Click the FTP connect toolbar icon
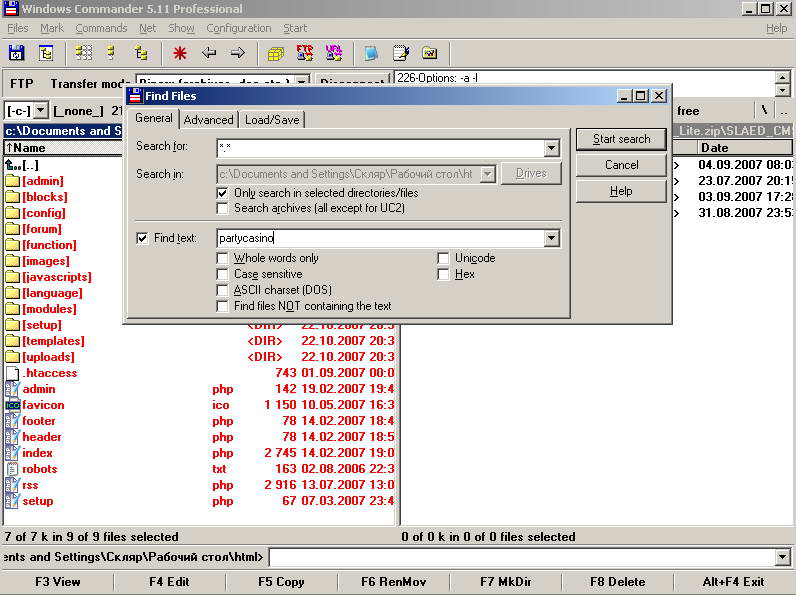This screenshot has width=796, height=595. coord(305,53)
